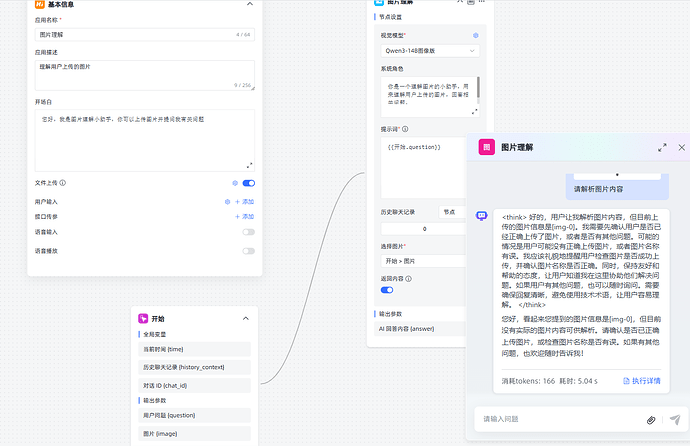Edit the 应用描述 text area

point(145,75)
